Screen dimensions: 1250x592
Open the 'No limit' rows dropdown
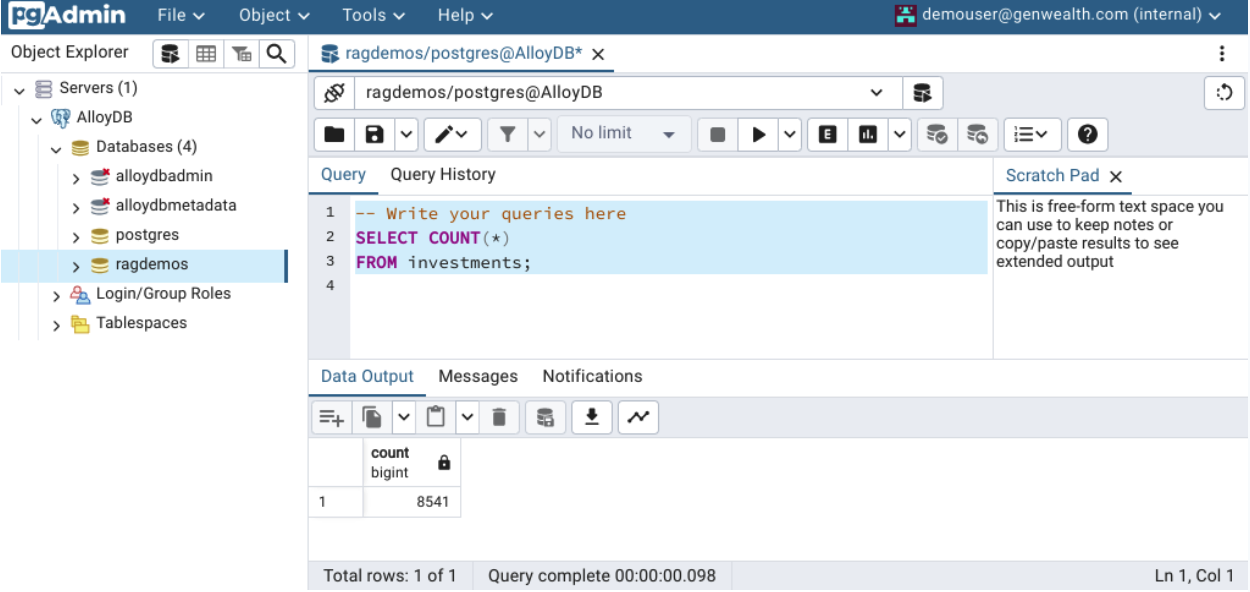coord(623,133)
